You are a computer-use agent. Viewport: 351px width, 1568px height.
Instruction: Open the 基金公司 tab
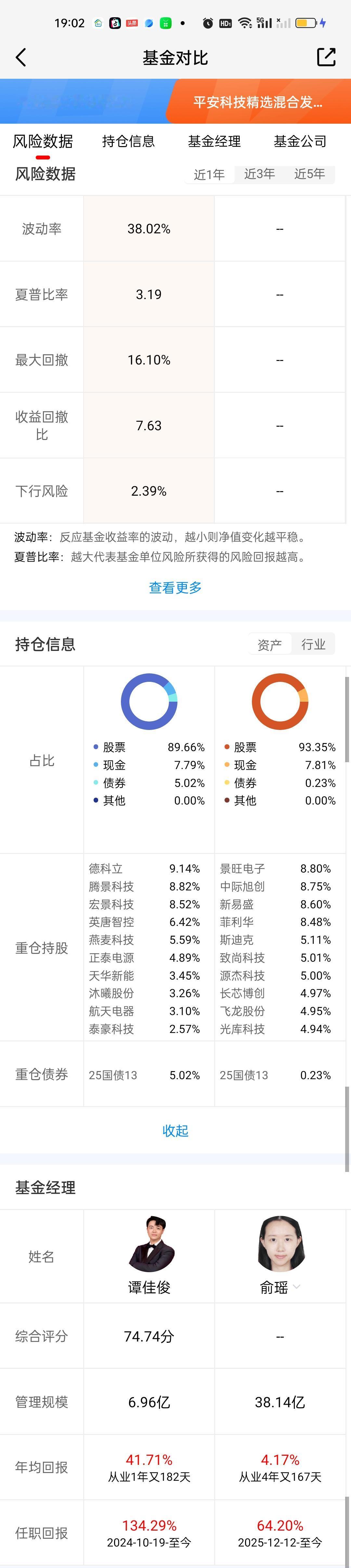click(x=300, y=141)
